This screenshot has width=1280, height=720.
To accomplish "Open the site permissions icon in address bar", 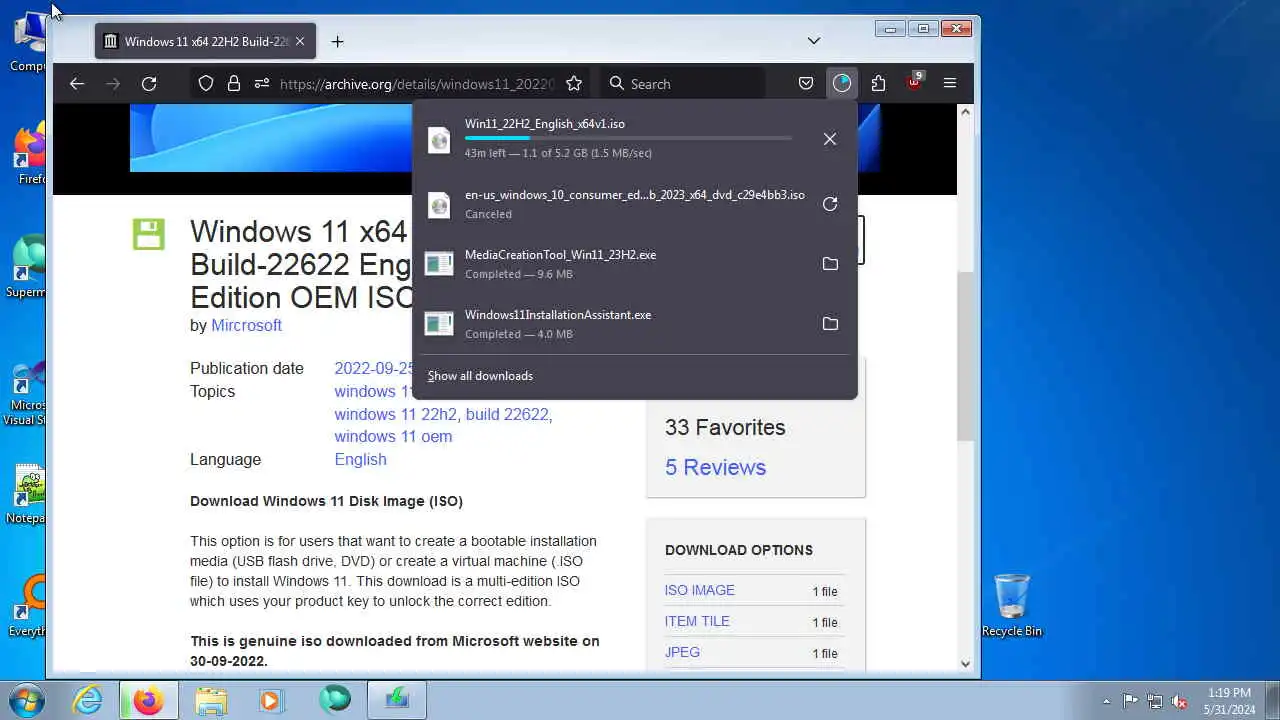I will coord(262,84).
